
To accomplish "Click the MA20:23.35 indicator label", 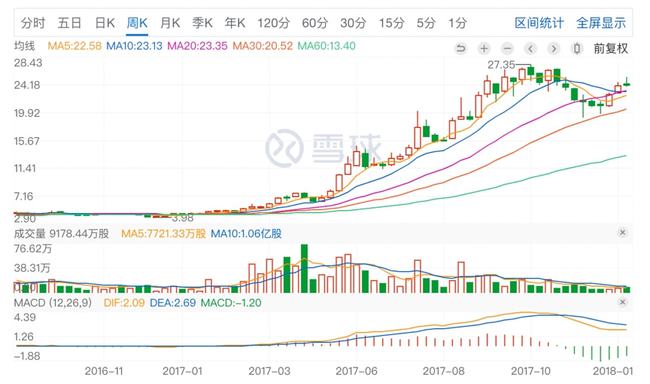I will (x=197, y=46).
